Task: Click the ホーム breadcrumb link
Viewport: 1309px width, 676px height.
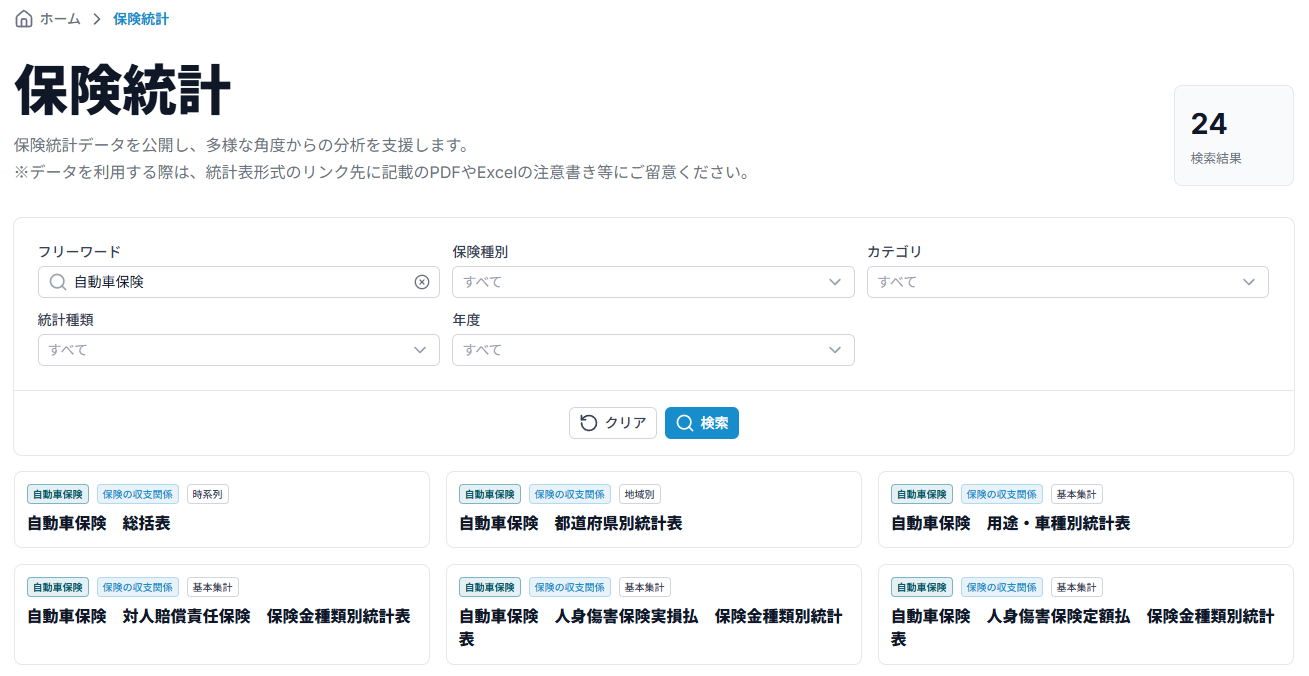Action: coord(60,19)
